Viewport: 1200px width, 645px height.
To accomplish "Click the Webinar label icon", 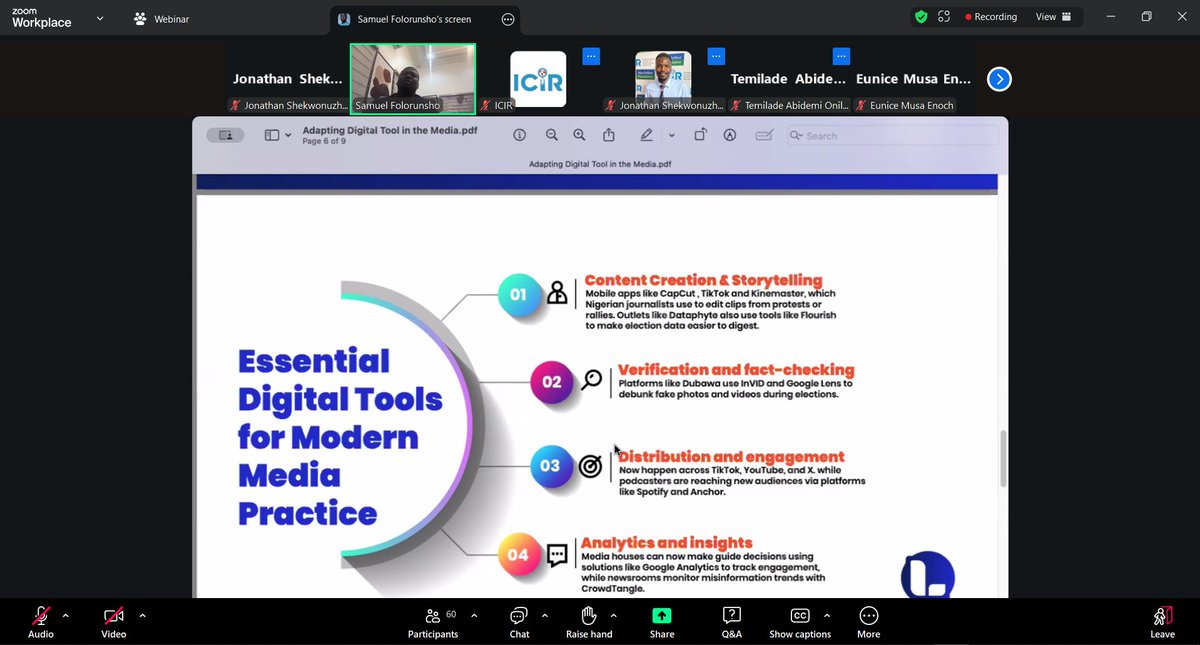I will point(142,18).
